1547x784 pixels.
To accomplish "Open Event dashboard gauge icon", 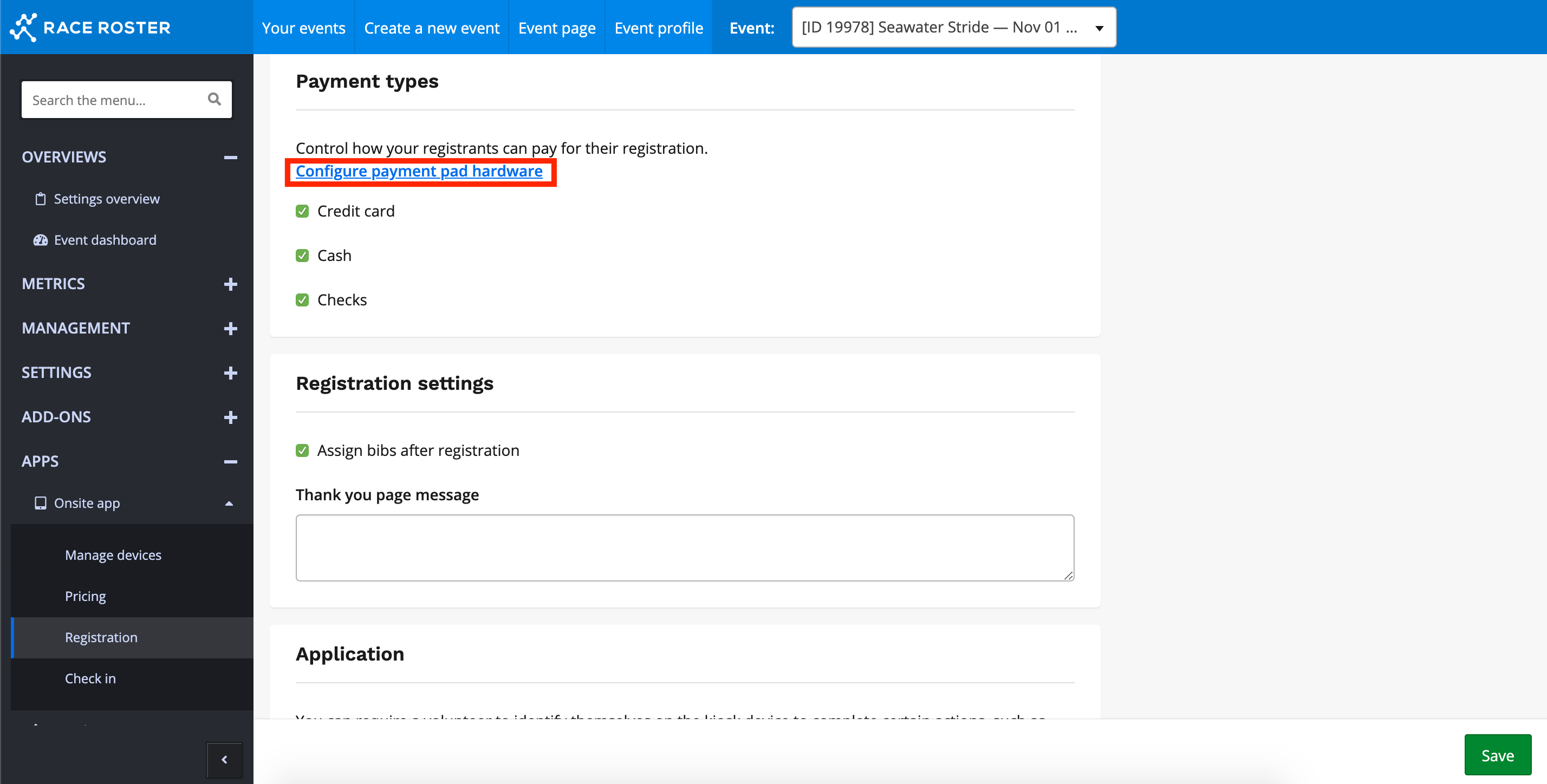I will (x=40, y=240).
